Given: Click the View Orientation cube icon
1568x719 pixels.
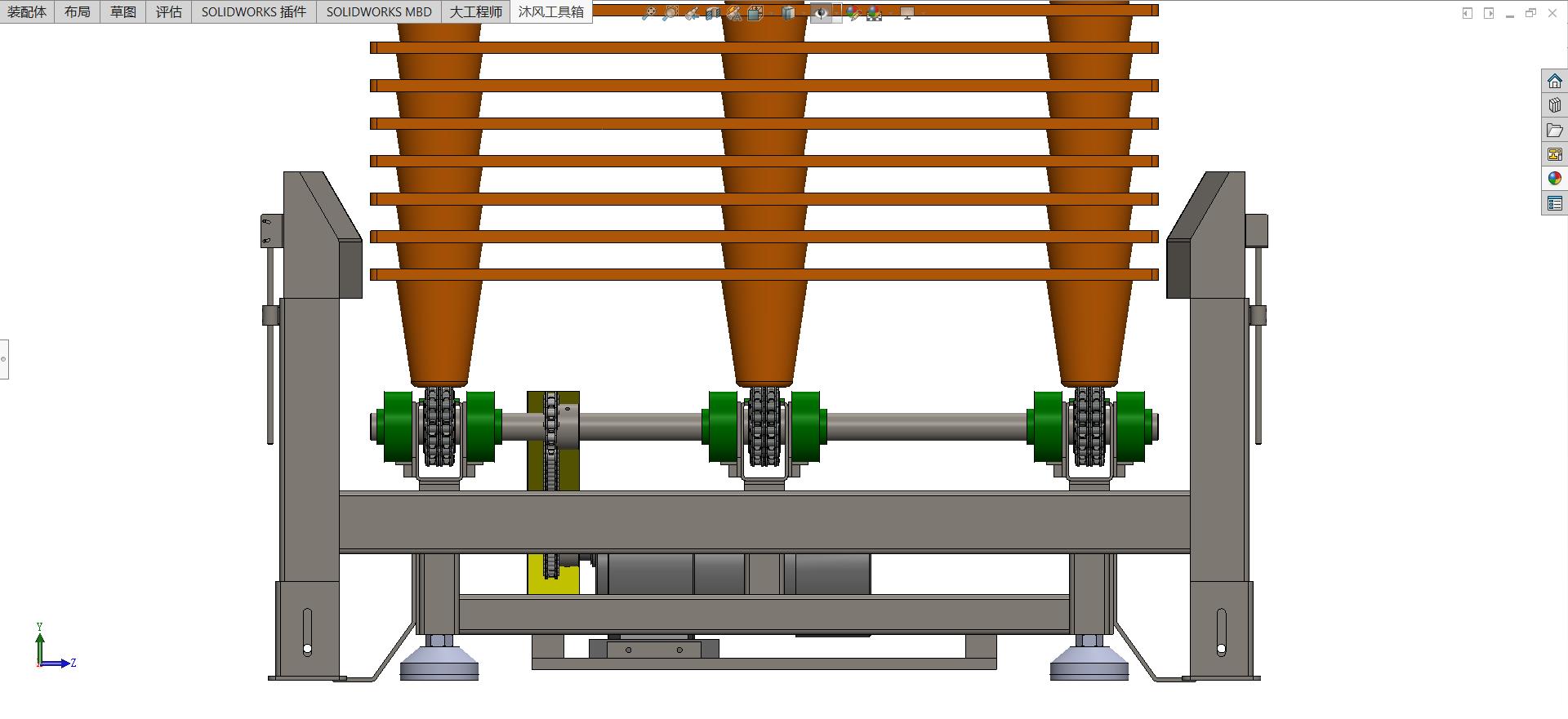Looking at the screenshot, I should click(x=755, y=13).
